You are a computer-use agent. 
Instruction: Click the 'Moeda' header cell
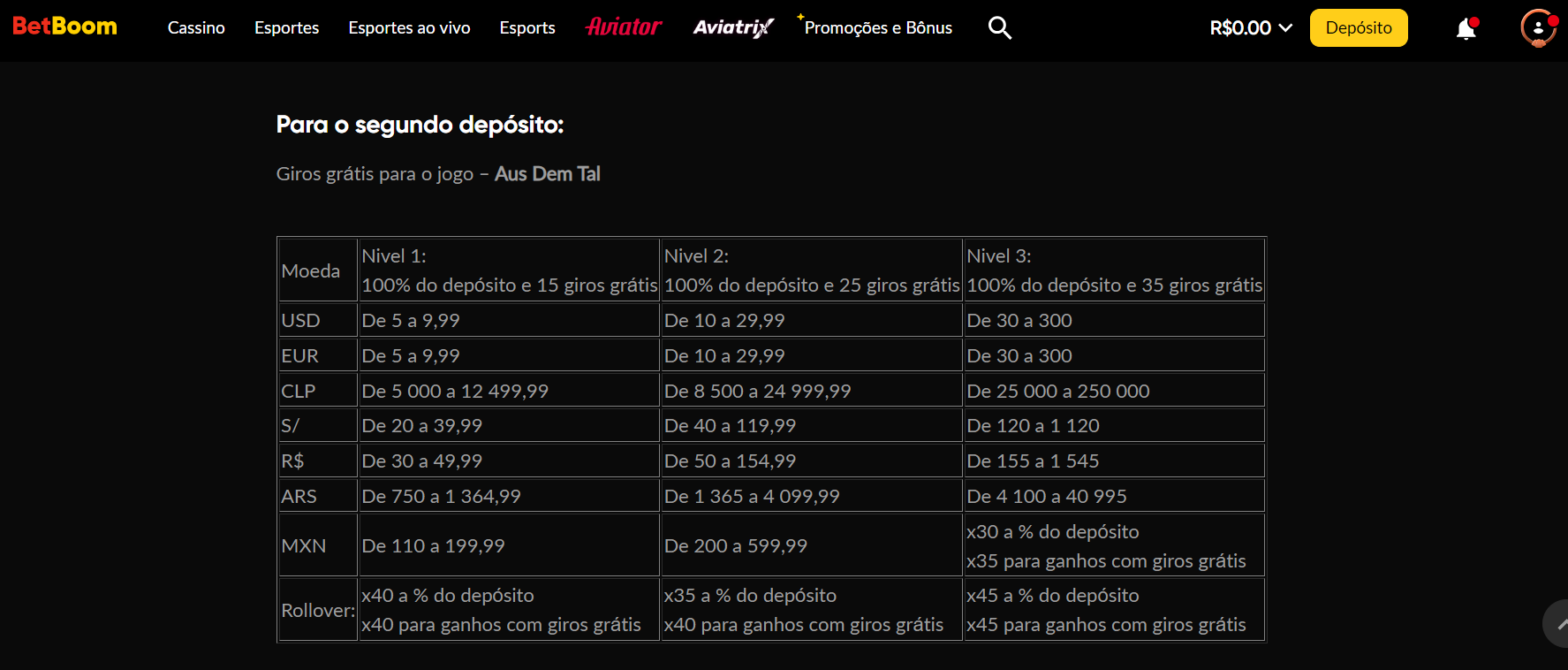(x=318, y=270)
